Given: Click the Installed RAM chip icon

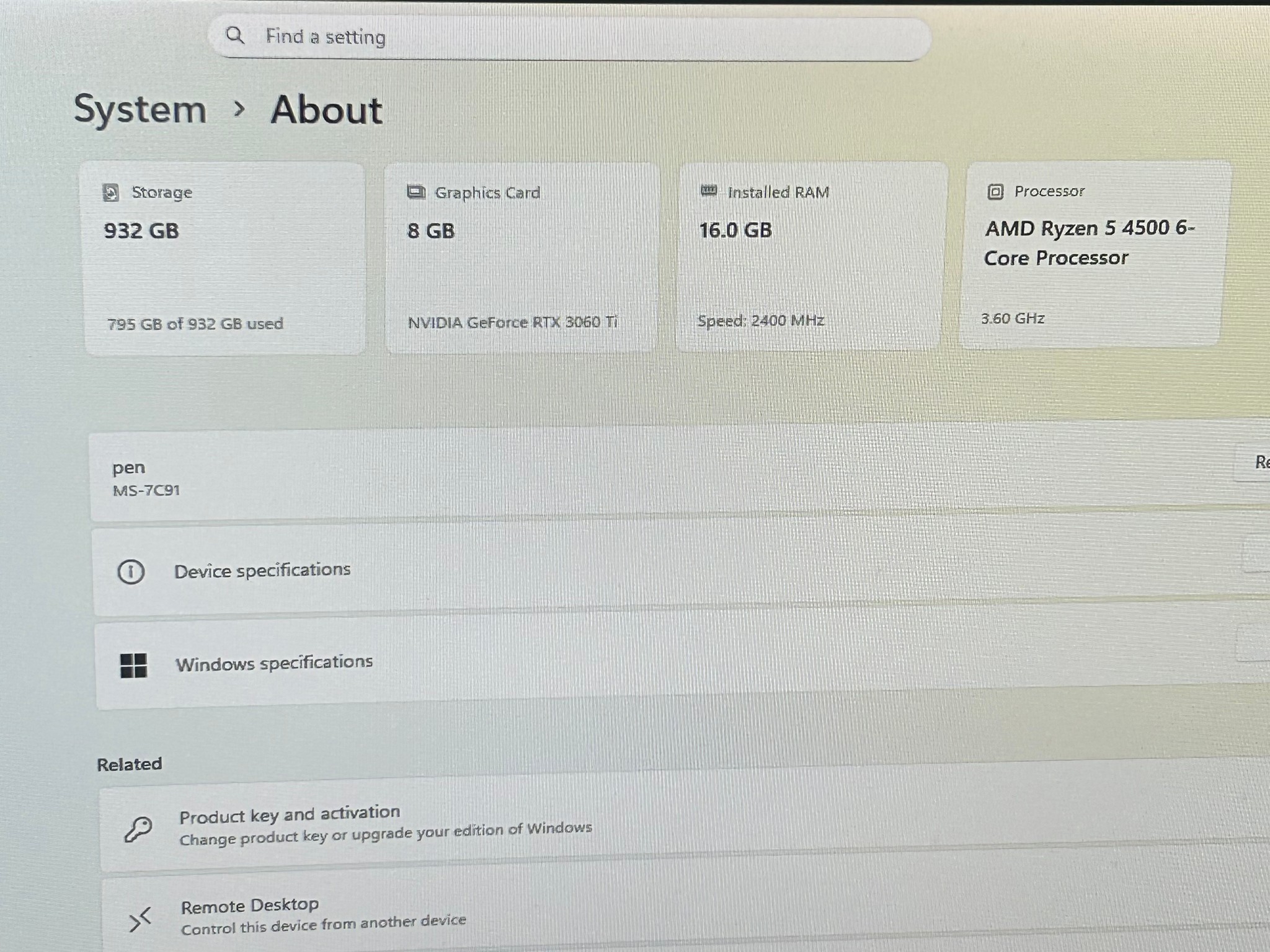Looking at the screenshot, I should [709, 190].
